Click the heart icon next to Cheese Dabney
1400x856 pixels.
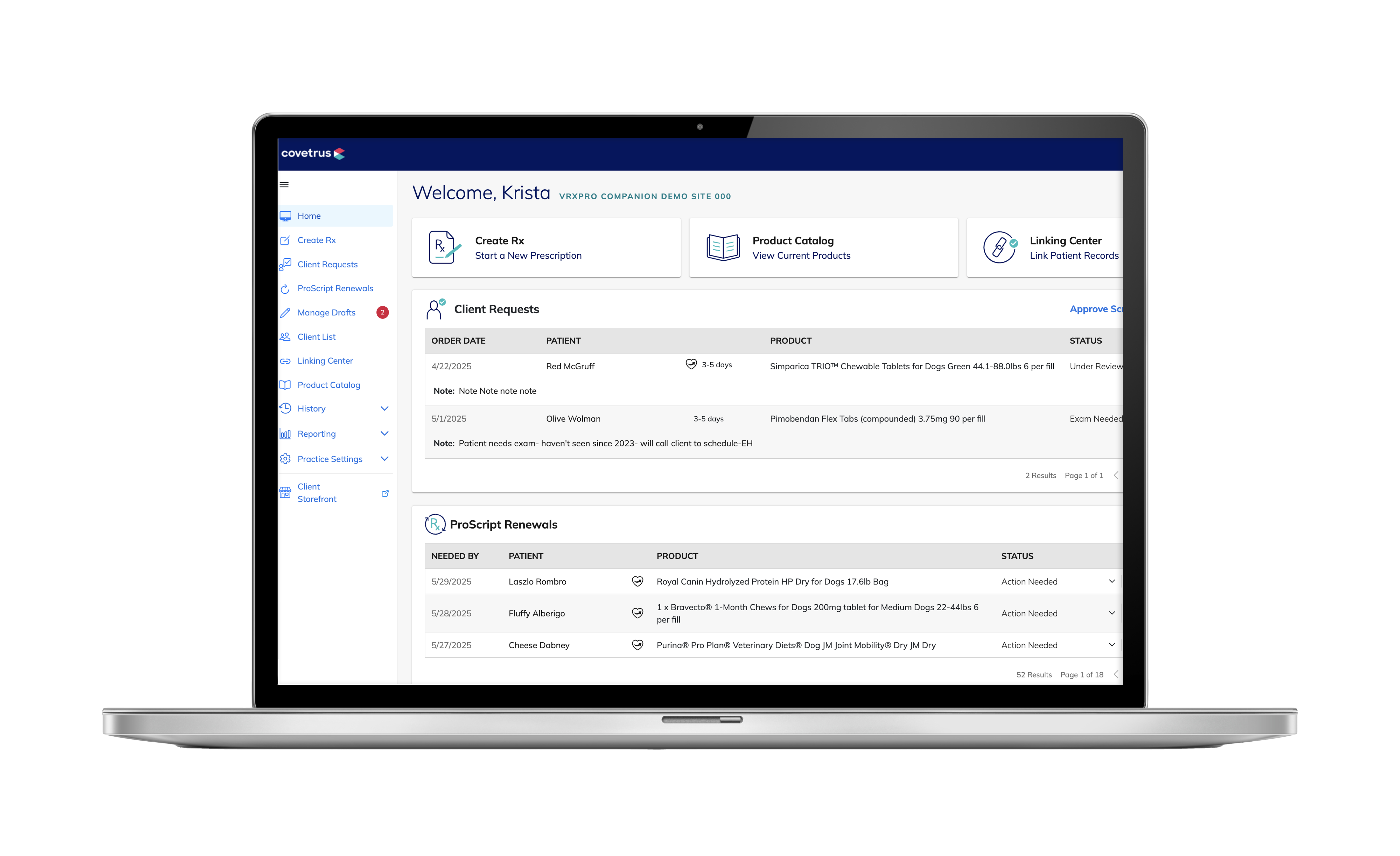click(x=638, y=645)
